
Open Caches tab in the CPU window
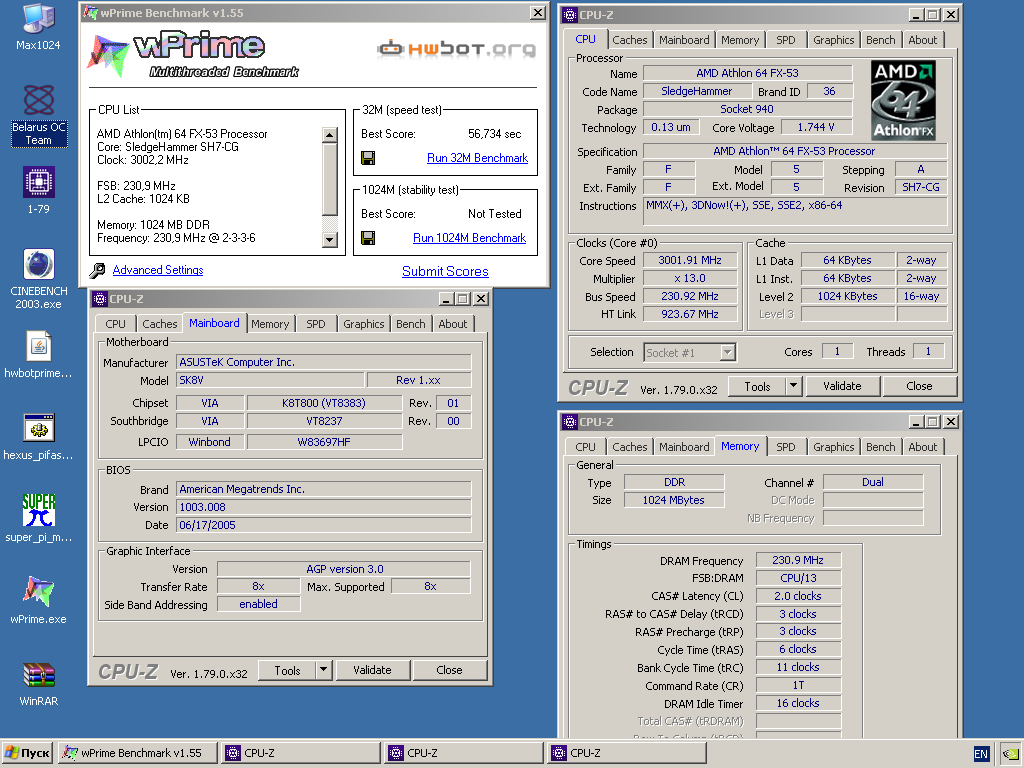(x=630, y=40)
